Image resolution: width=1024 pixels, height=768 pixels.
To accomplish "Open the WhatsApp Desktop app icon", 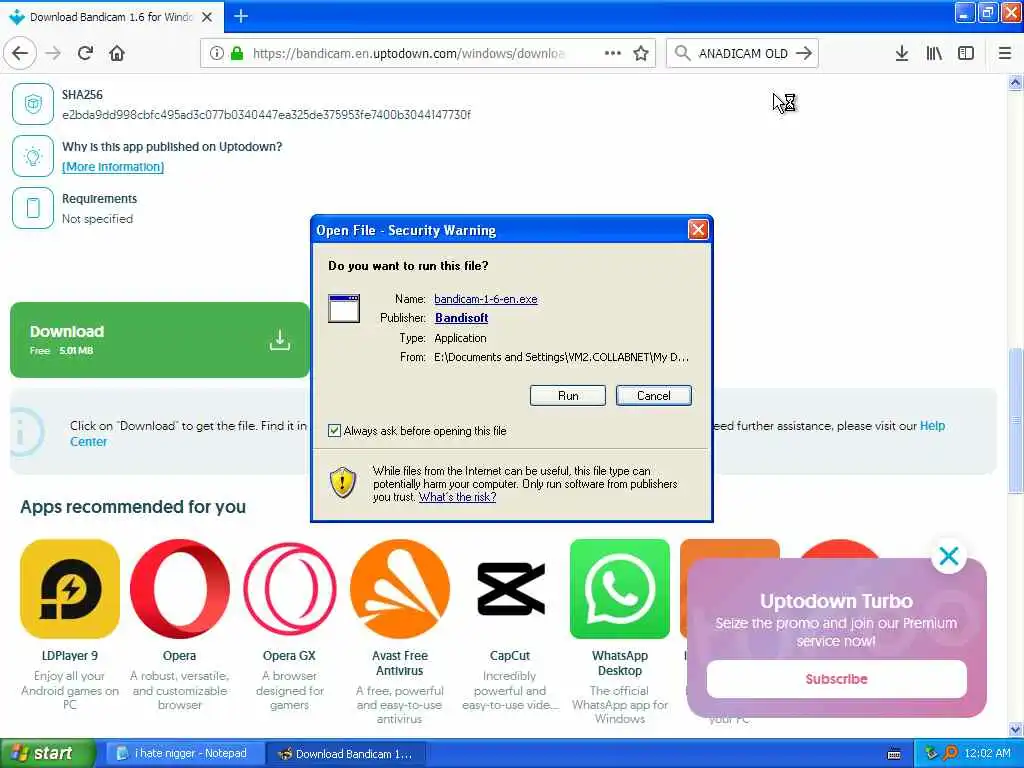I will tap(620, 588).
